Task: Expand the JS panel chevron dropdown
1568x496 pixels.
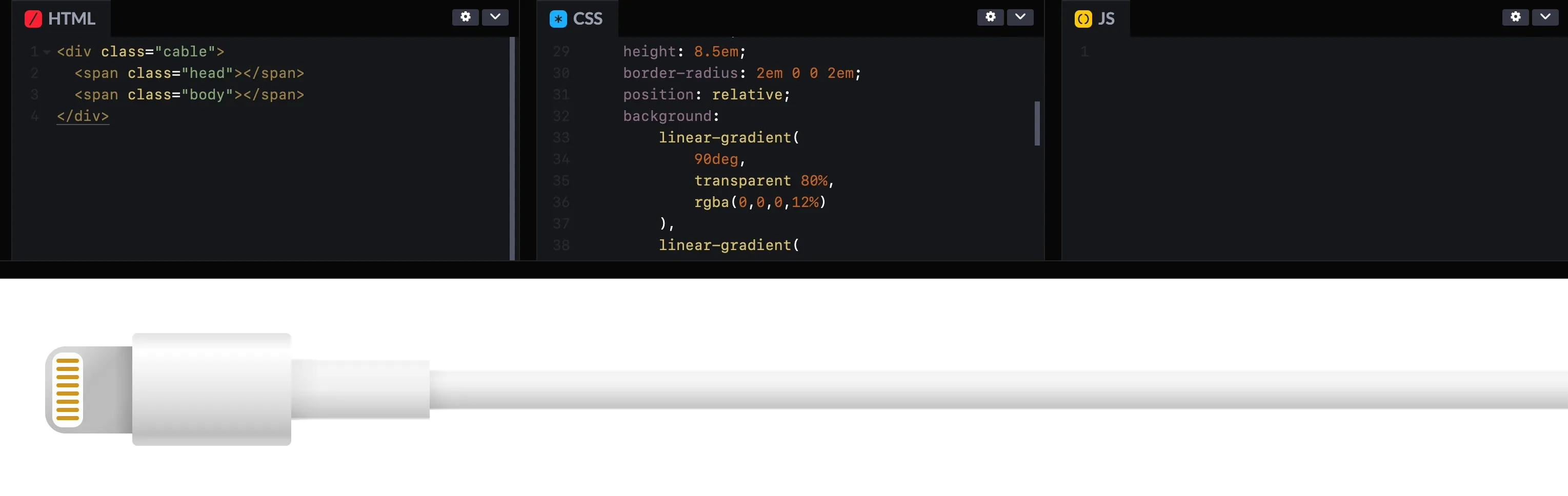Action: (1545, 17)
